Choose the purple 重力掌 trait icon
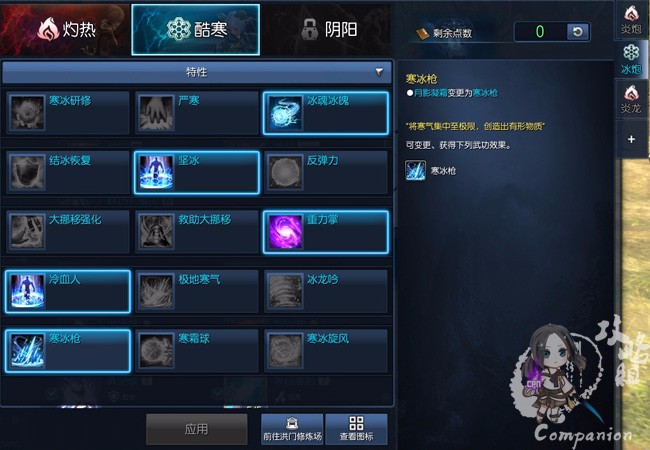Viewport: 650px width, 450px height. coord(285,232)
